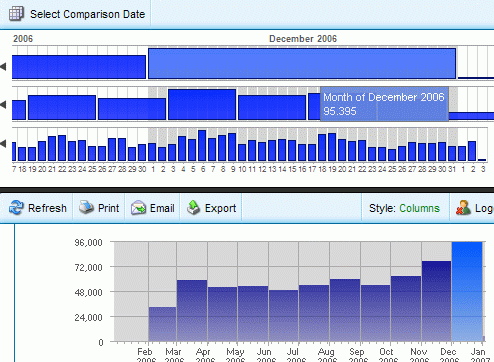Click the December 2006 timeline heading
494x362 pixels.
[x=303, y=39]
